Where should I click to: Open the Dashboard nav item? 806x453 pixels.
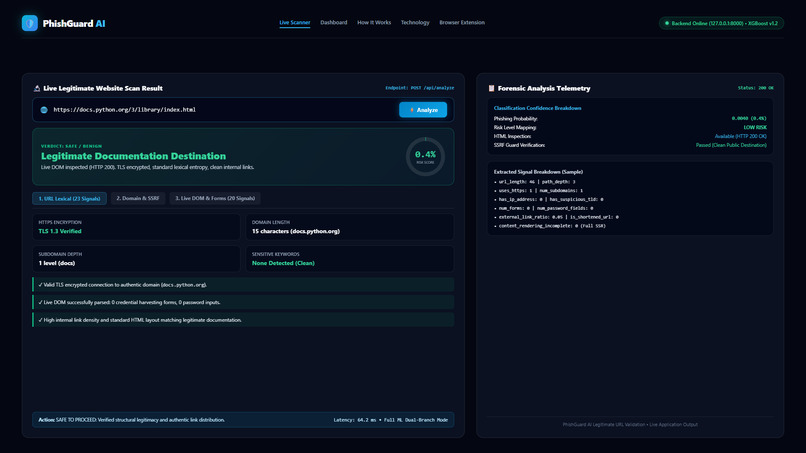(334, 23)
